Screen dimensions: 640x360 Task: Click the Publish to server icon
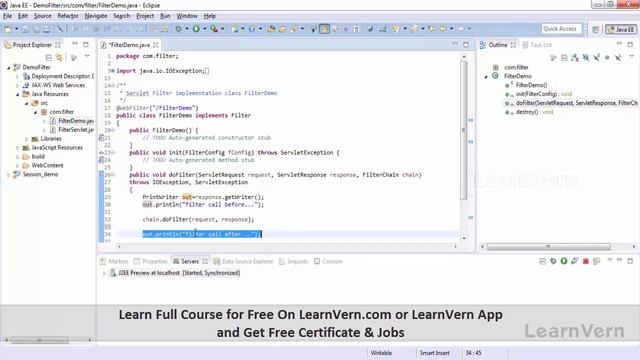(596, 261)
